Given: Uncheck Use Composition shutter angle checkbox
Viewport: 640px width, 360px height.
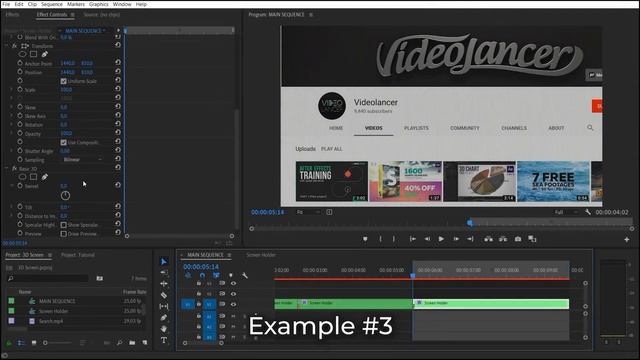Looking at the screenshot, I should click(x=63, y=142).
